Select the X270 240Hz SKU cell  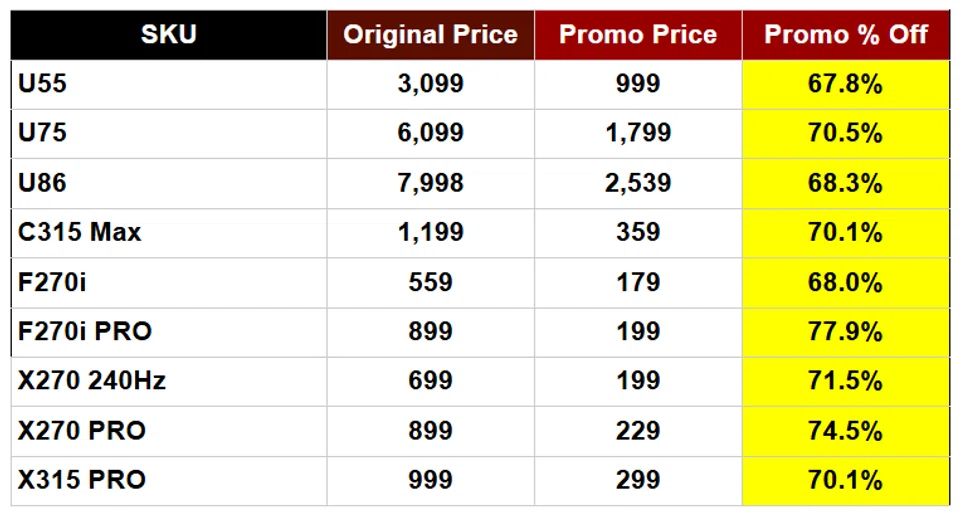click(92, 381)
